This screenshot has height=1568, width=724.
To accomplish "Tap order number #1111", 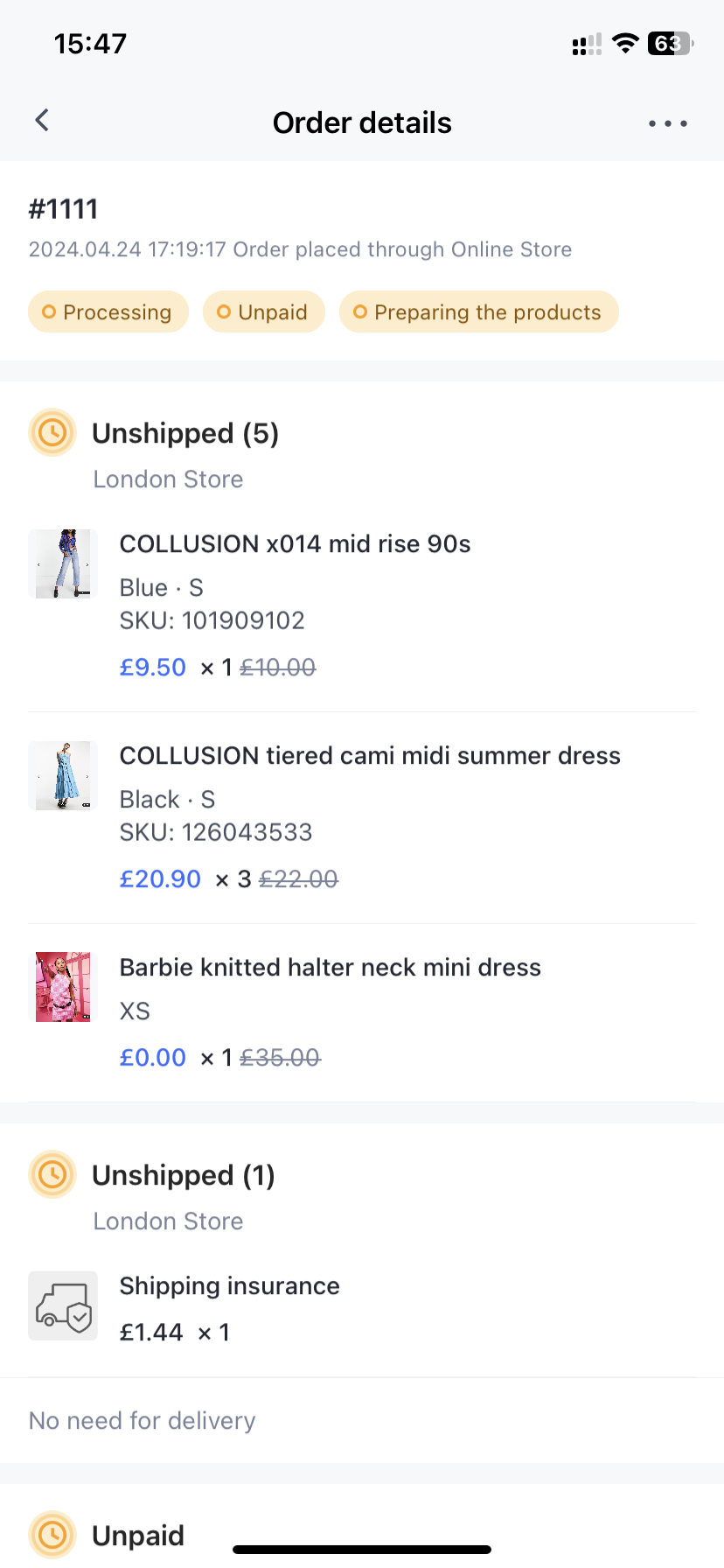I will [64, 209].
